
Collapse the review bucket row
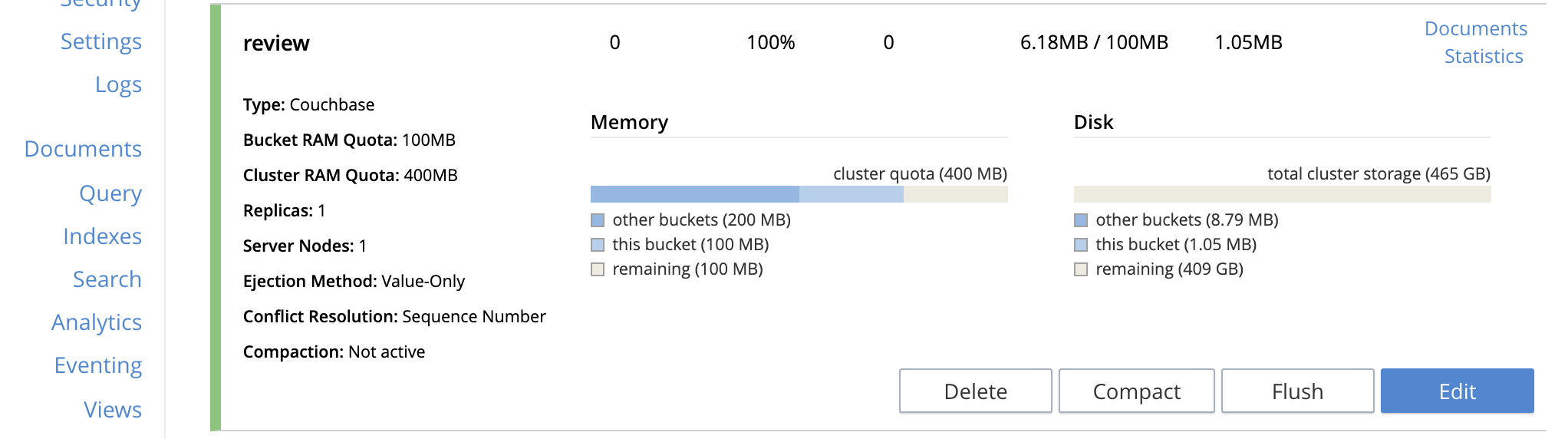276,43
